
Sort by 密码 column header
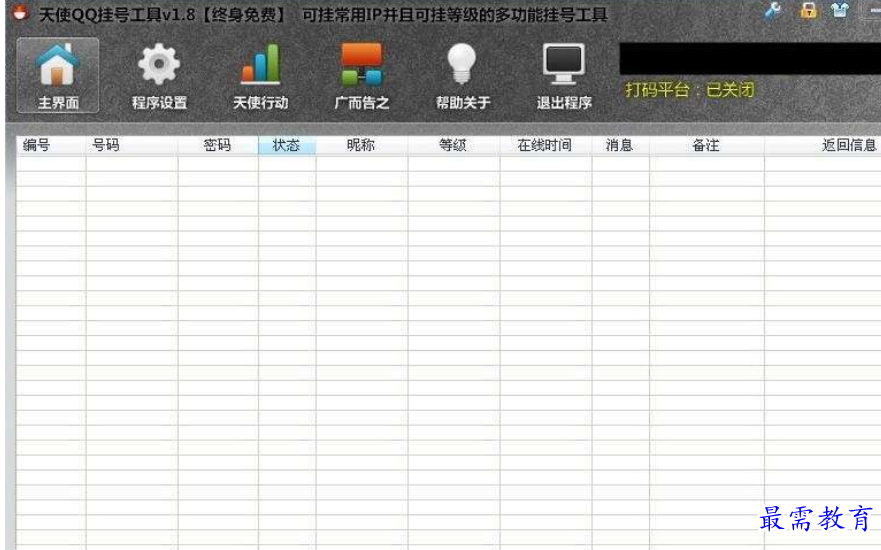tap(218, 146)
